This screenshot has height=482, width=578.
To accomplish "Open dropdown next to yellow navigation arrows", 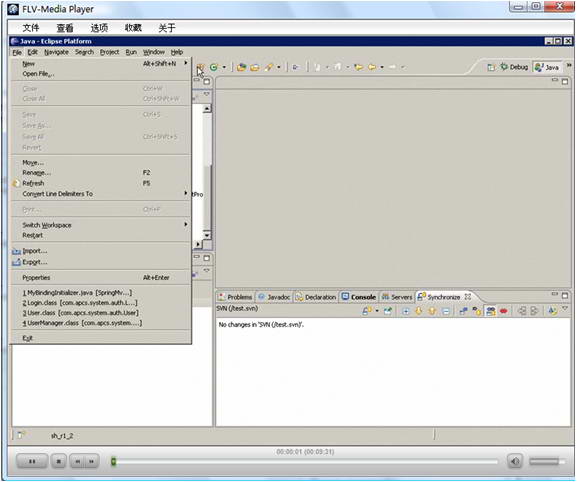I will click(x=382, y=67).
